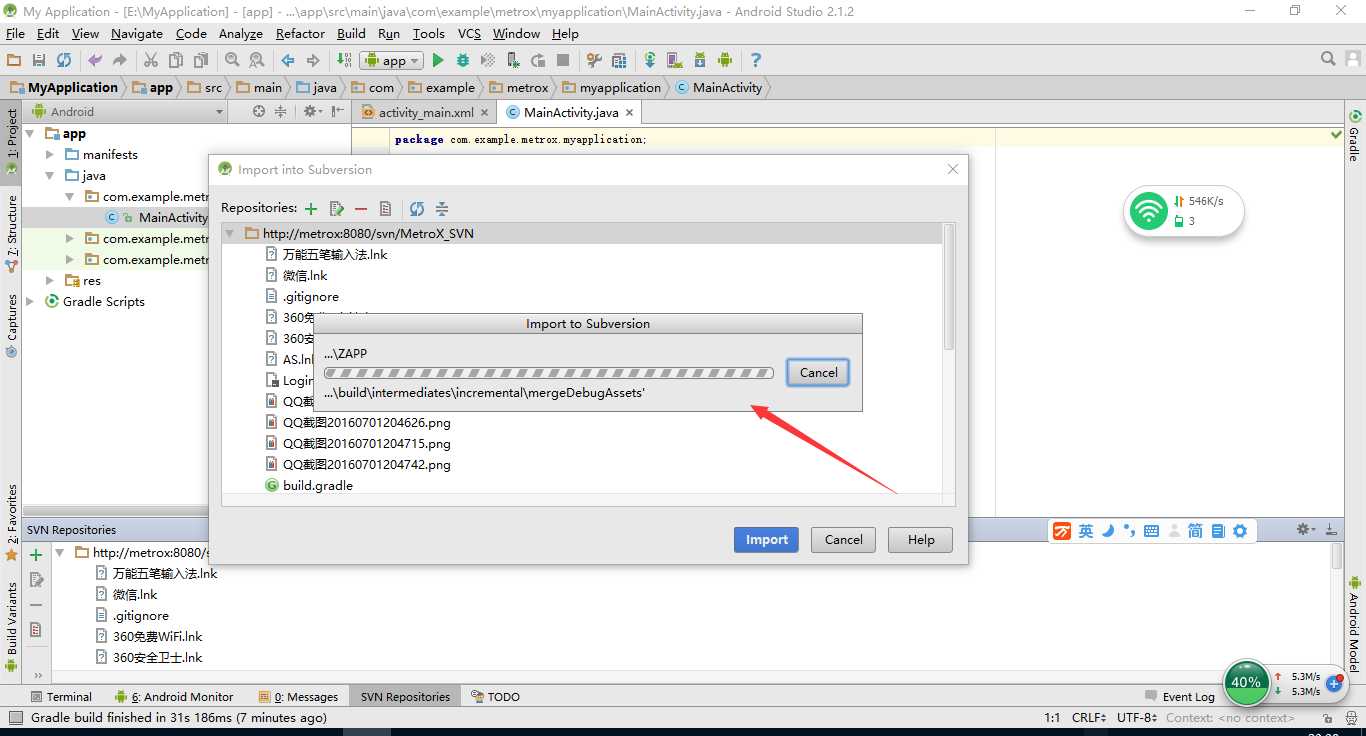This screenshot has width=1366, height=736.
Task: Click the blue Import button
Action: [767, 539]
